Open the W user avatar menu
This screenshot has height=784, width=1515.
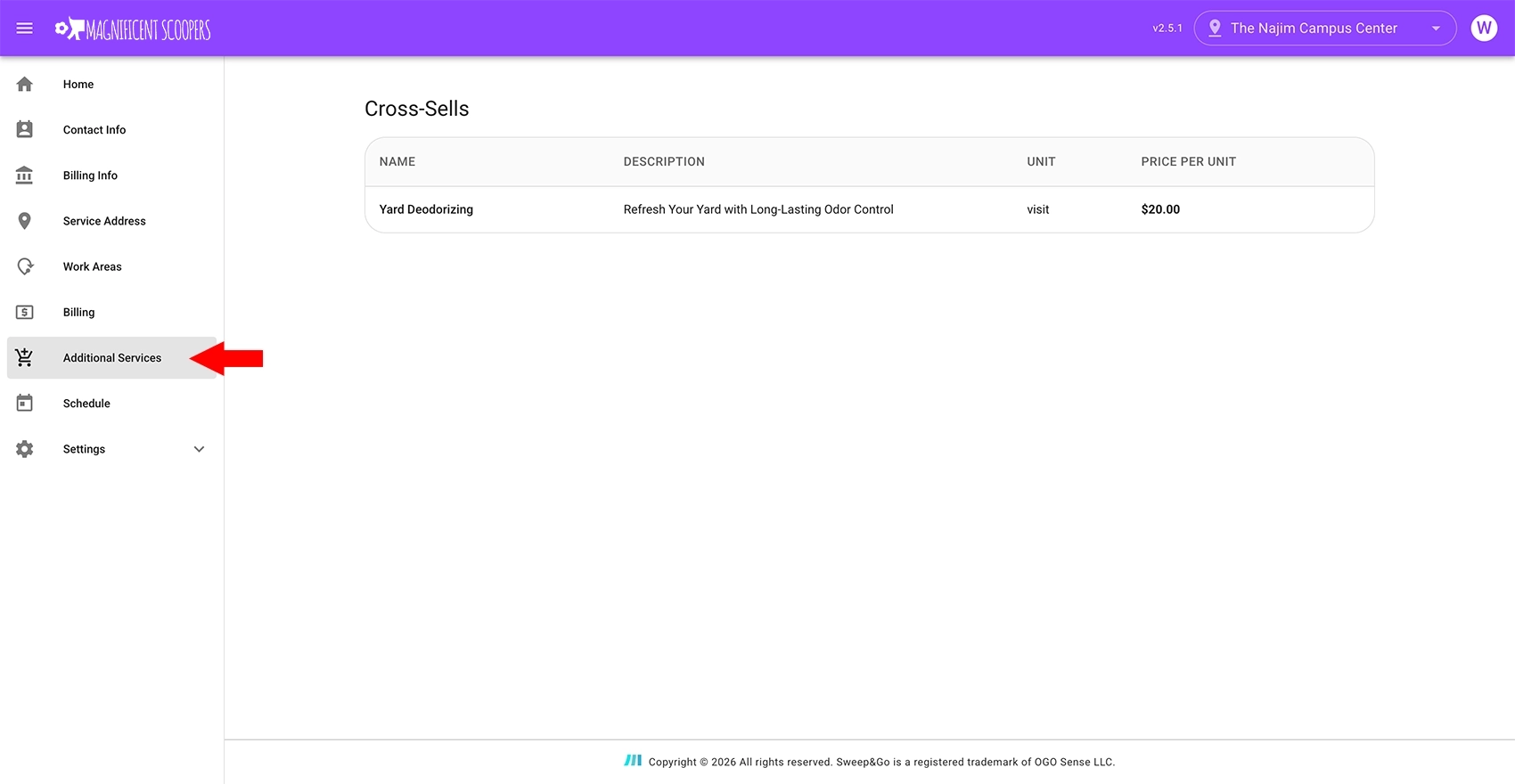(x=1483, y=29)
